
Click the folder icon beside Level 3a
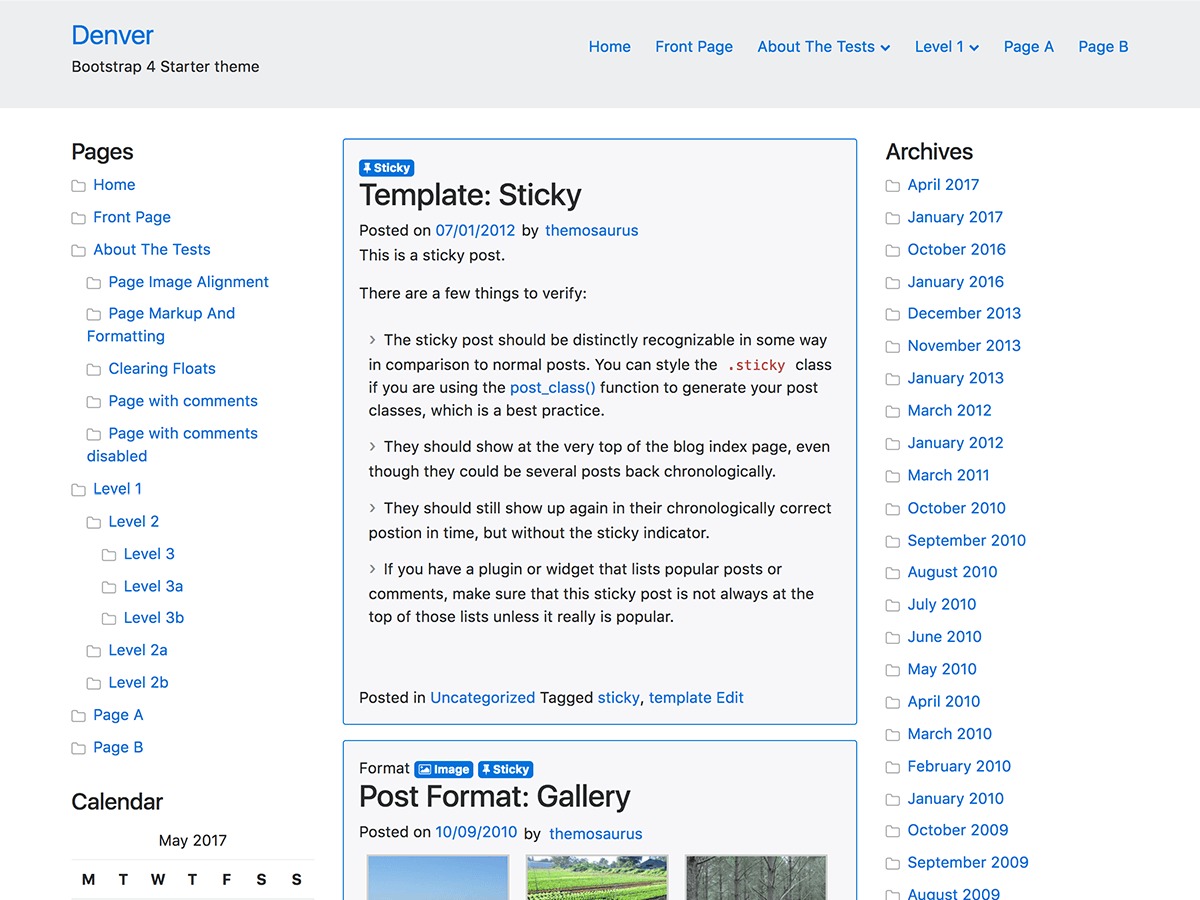pos(109,587)
